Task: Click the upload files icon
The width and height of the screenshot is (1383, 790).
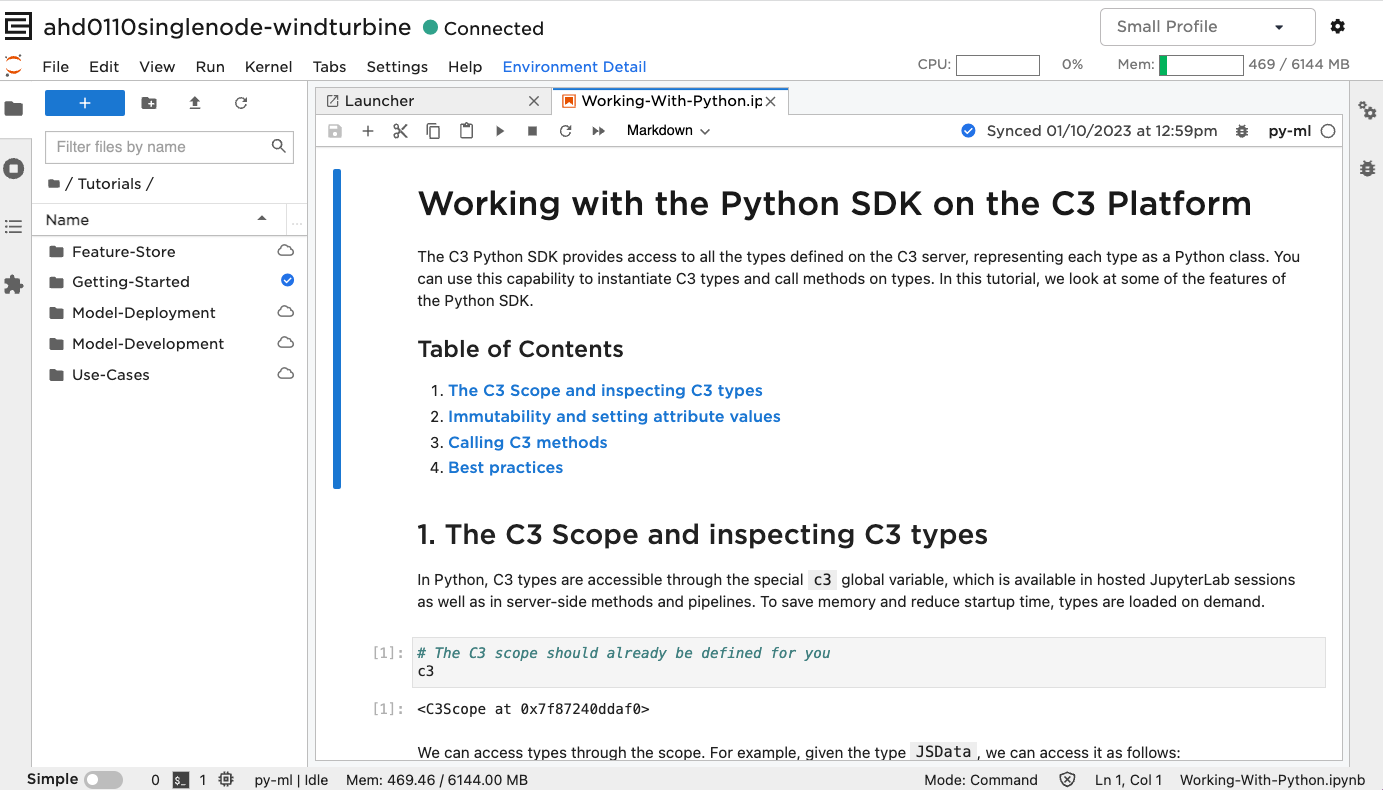Action: coord(195,103)
